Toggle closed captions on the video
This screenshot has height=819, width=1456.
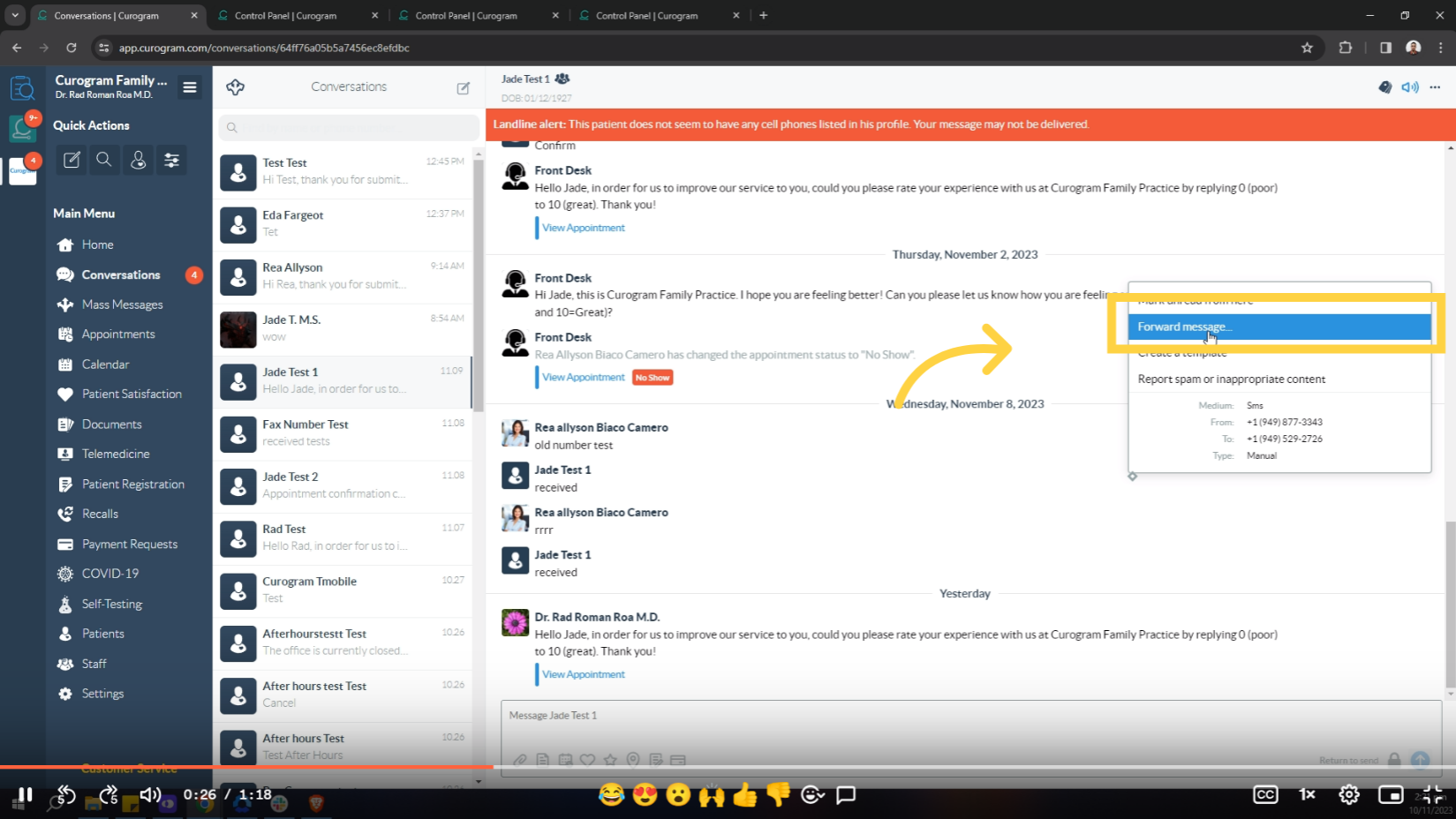[1264, 794]
